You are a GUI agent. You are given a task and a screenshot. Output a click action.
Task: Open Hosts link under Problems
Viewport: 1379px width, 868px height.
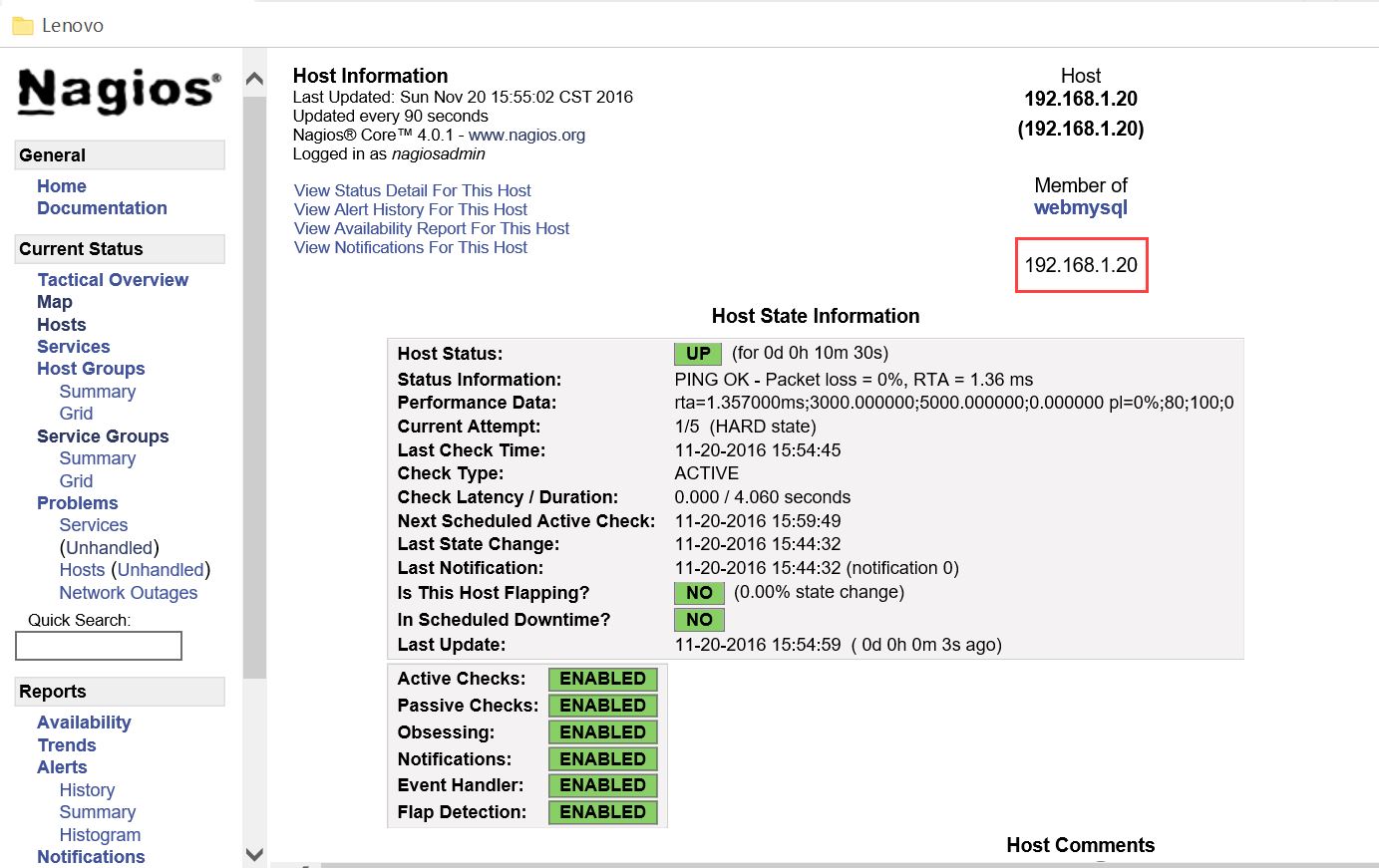tap(82, 570)
